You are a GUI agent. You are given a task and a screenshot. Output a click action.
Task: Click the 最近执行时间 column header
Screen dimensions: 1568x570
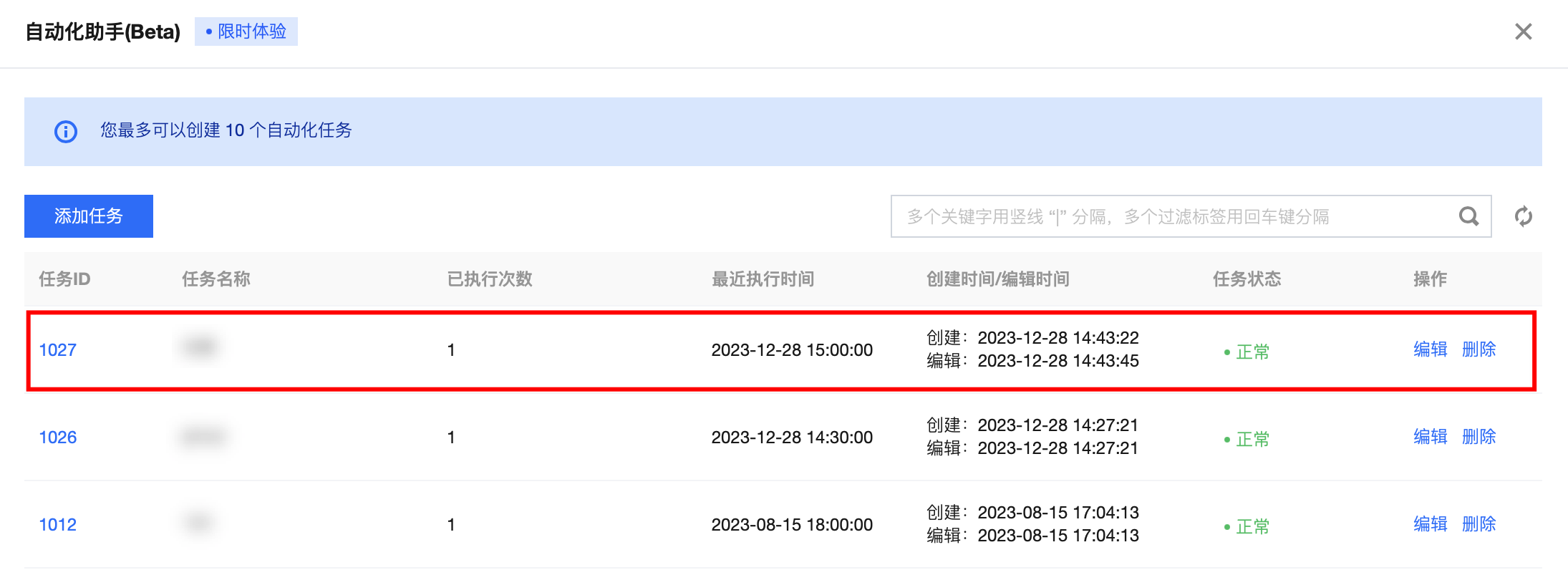[763, 279]
